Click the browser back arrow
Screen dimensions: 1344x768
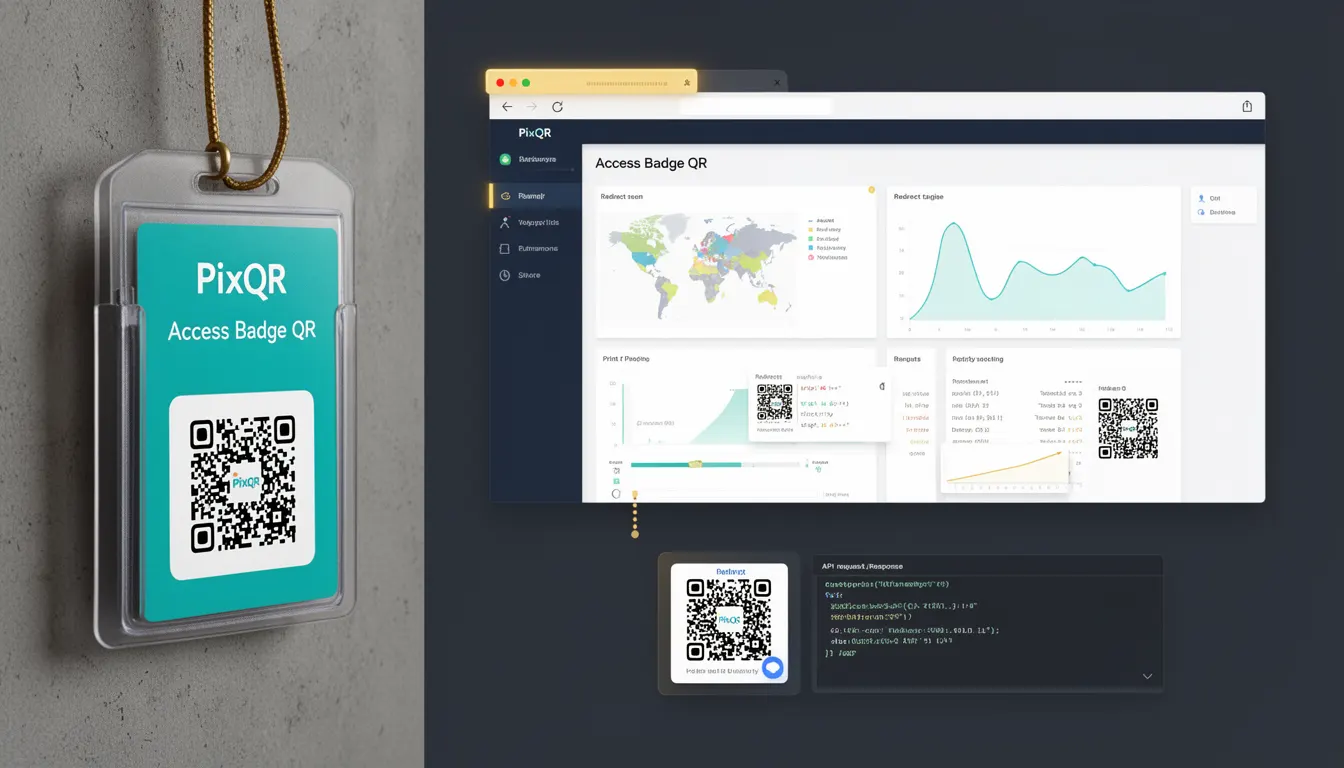(507, 106)
